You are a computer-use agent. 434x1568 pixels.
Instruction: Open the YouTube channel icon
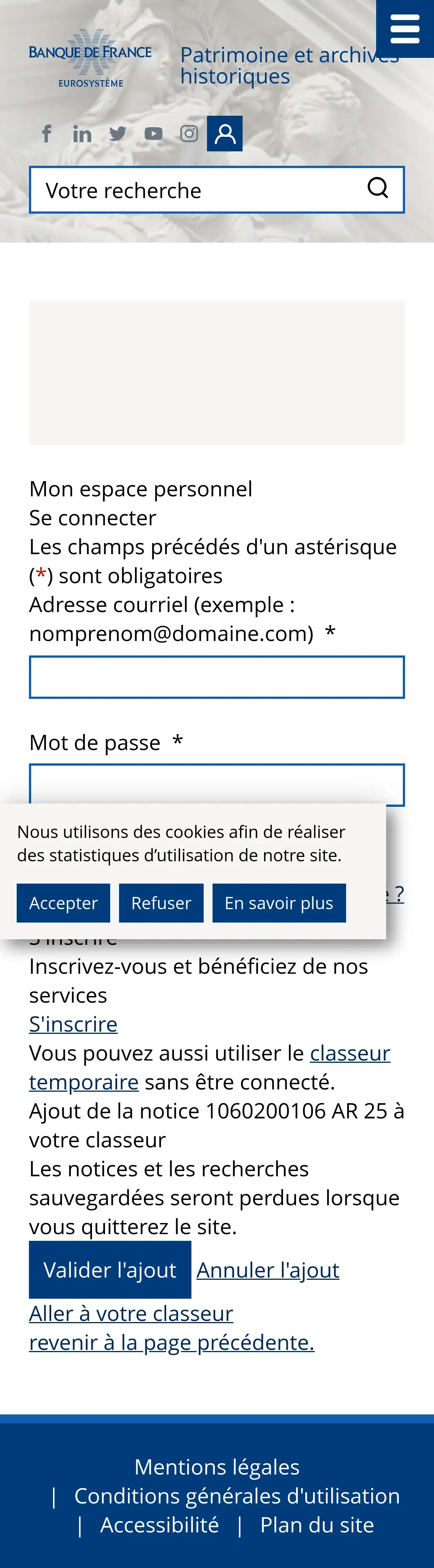[154, 133]
